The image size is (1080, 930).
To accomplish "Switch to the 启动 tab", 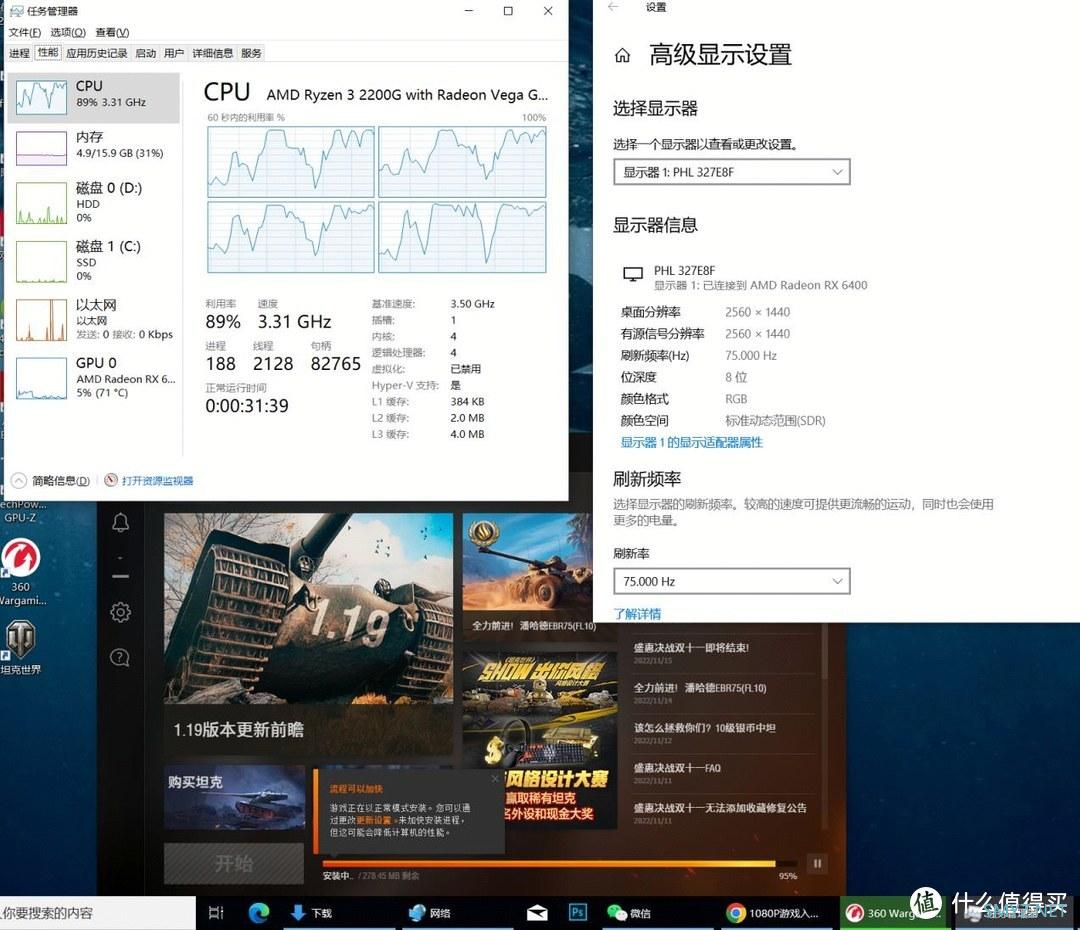I will [145, 53].
